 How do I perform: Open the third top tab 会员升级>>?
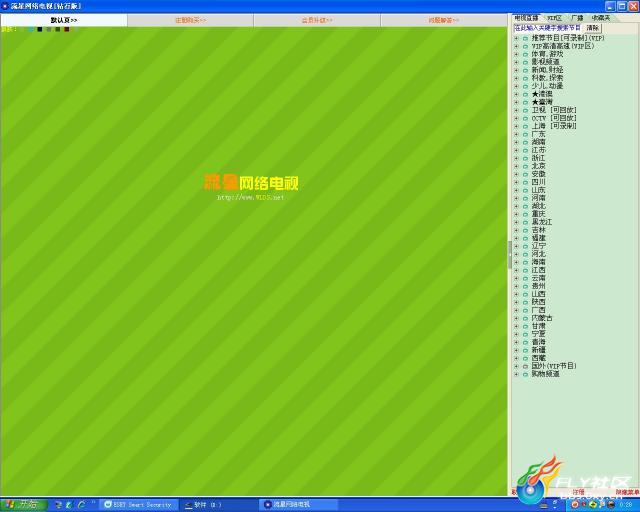[x=317, y=20]
